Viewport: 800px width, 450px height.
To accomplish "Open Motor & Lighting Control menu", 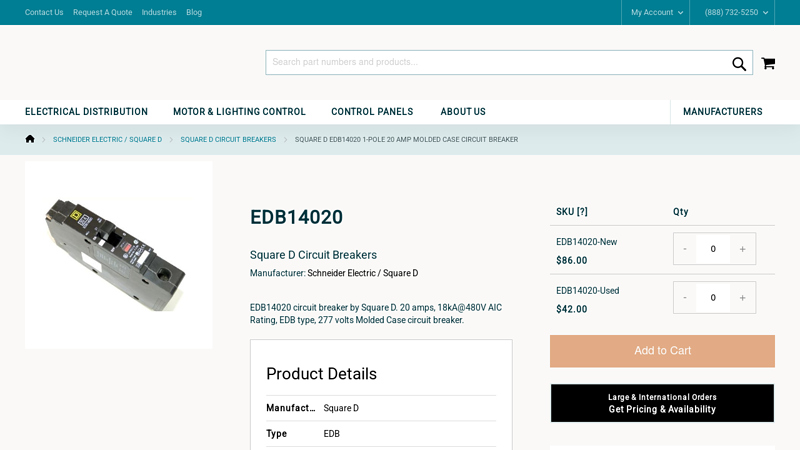I will click(239, 112).
